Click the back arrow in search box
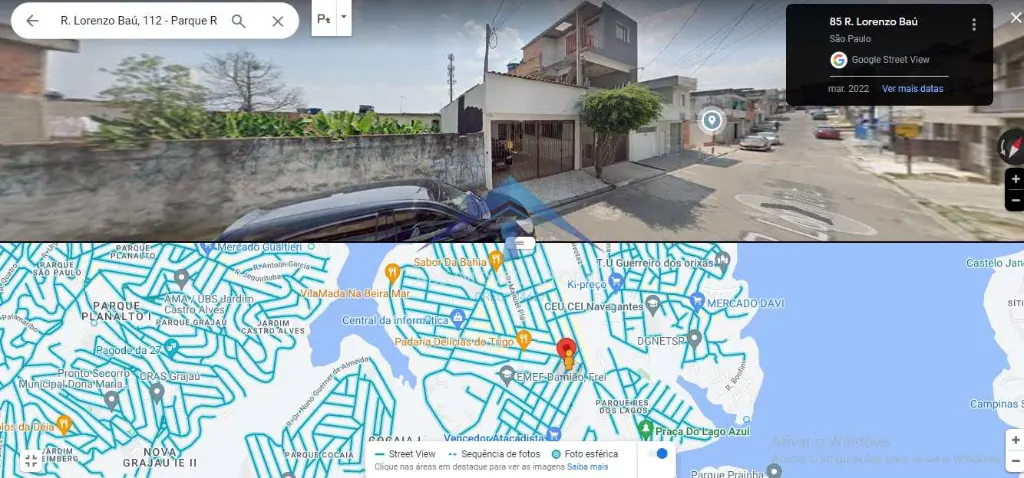The image size is (1024, 478). (x=32, y=21)
